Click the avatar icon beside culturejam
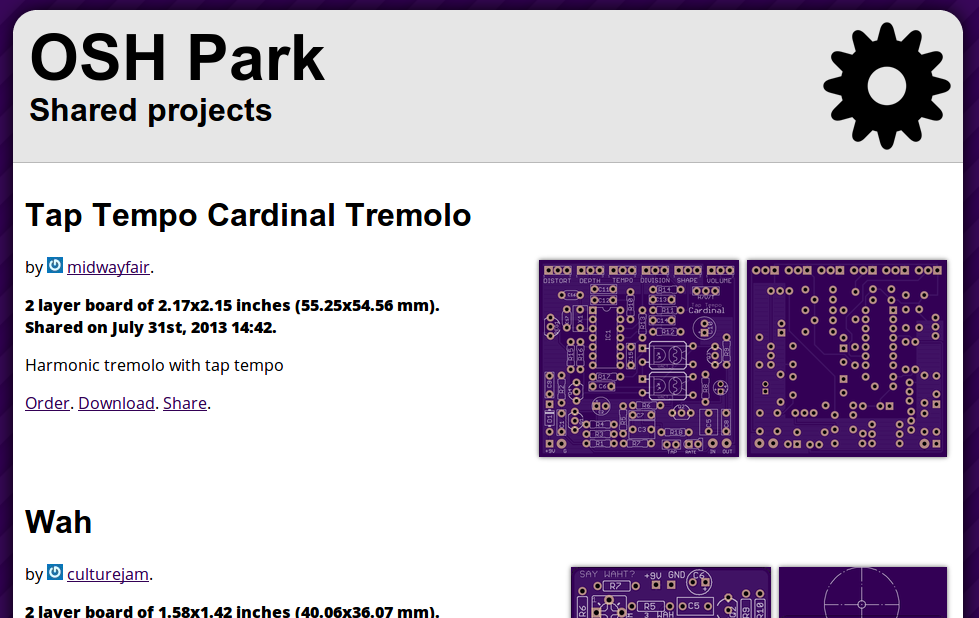979x618 pixels. pyautogui.click(x=54, y=573)
